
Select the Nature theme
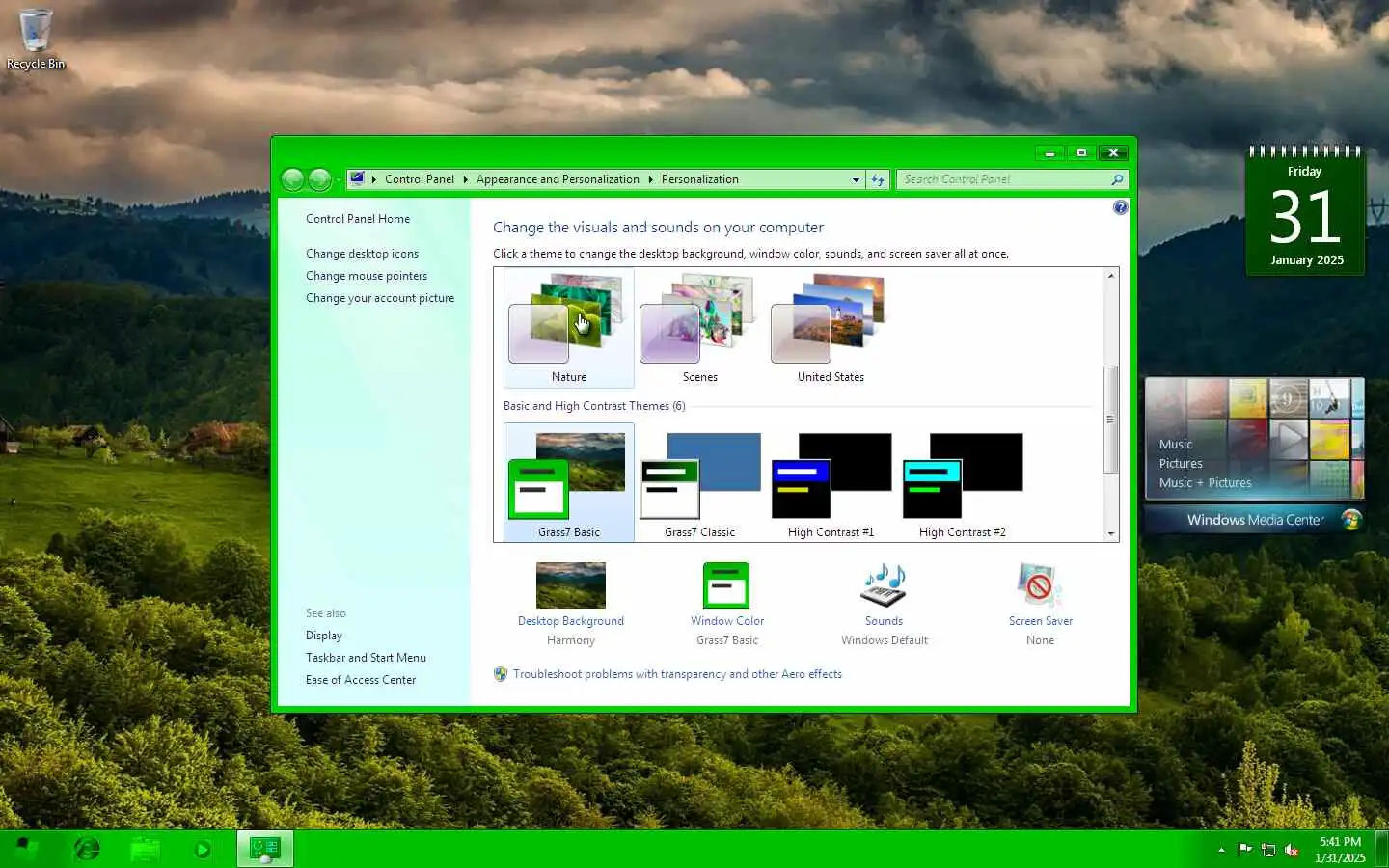click(x=569, y=328)
